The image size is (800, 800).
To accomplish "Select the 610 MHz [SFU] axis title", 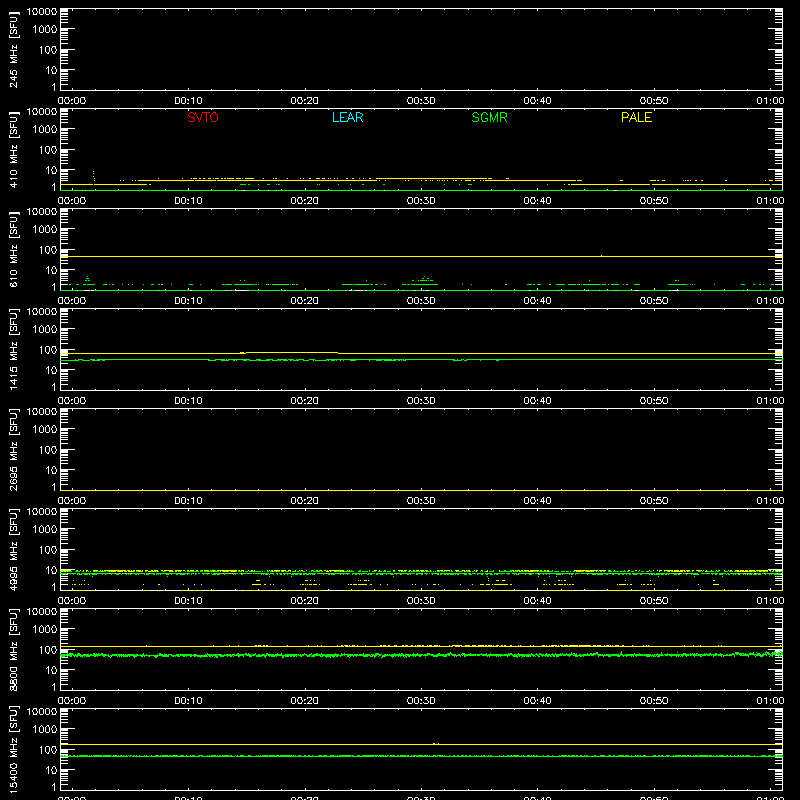I will pos(13,249).
